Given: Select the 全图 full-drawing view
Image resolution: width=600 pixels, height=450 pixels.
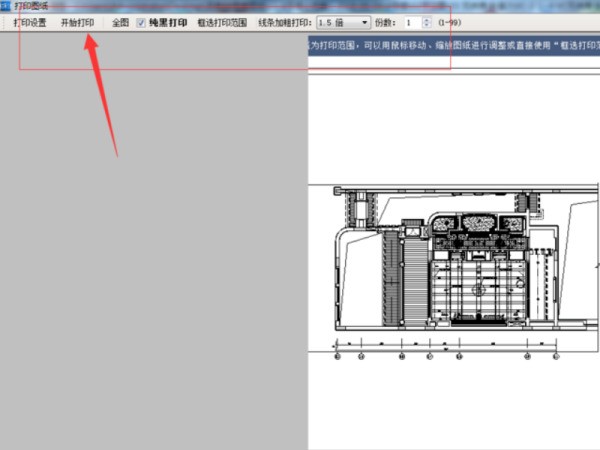Looking at the screenshot, I should click(120, 23).
